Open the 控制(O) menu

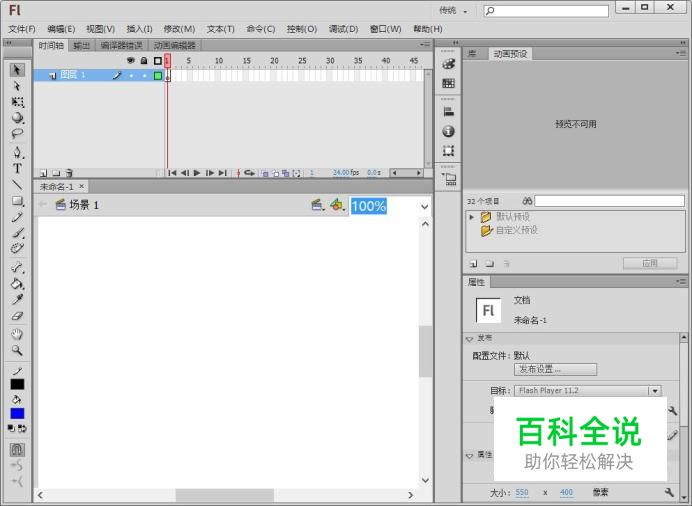[302, 29]
